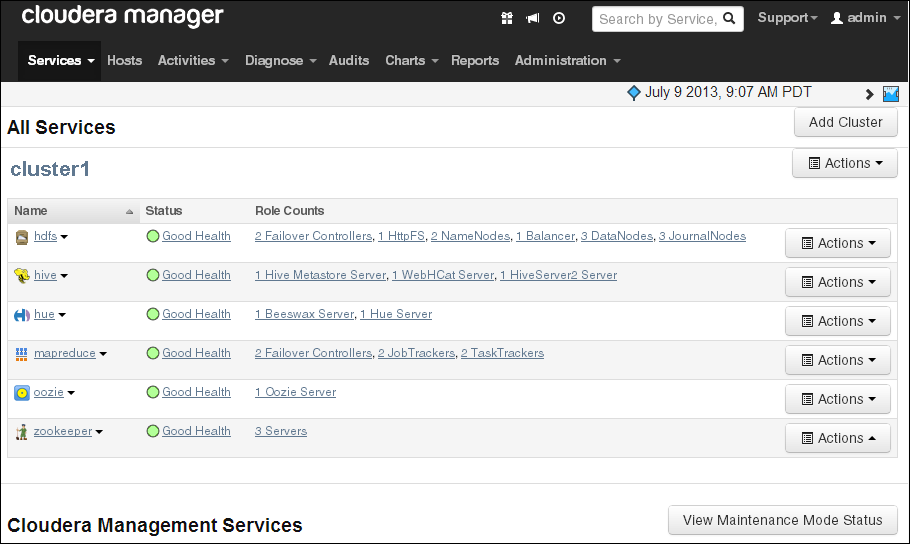910x544 pixels.
Task: Click the megaphone announcements icon
Action: tap(532, 19)
